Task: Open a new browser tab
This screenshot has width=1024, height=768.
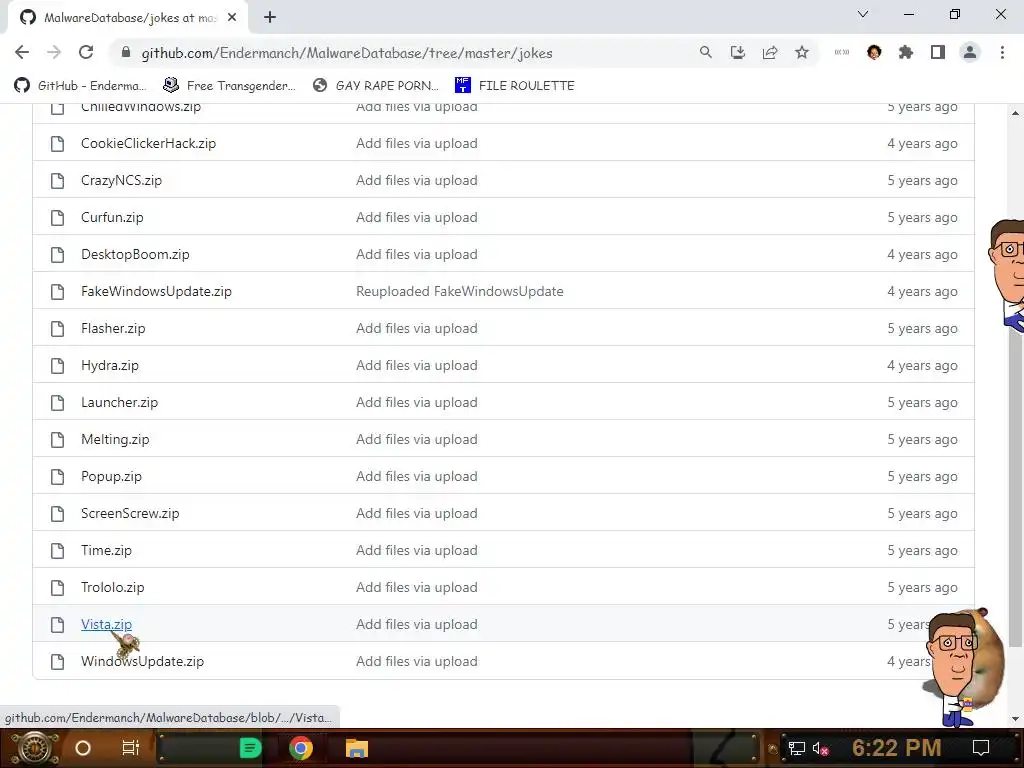Action: (270, 18)
